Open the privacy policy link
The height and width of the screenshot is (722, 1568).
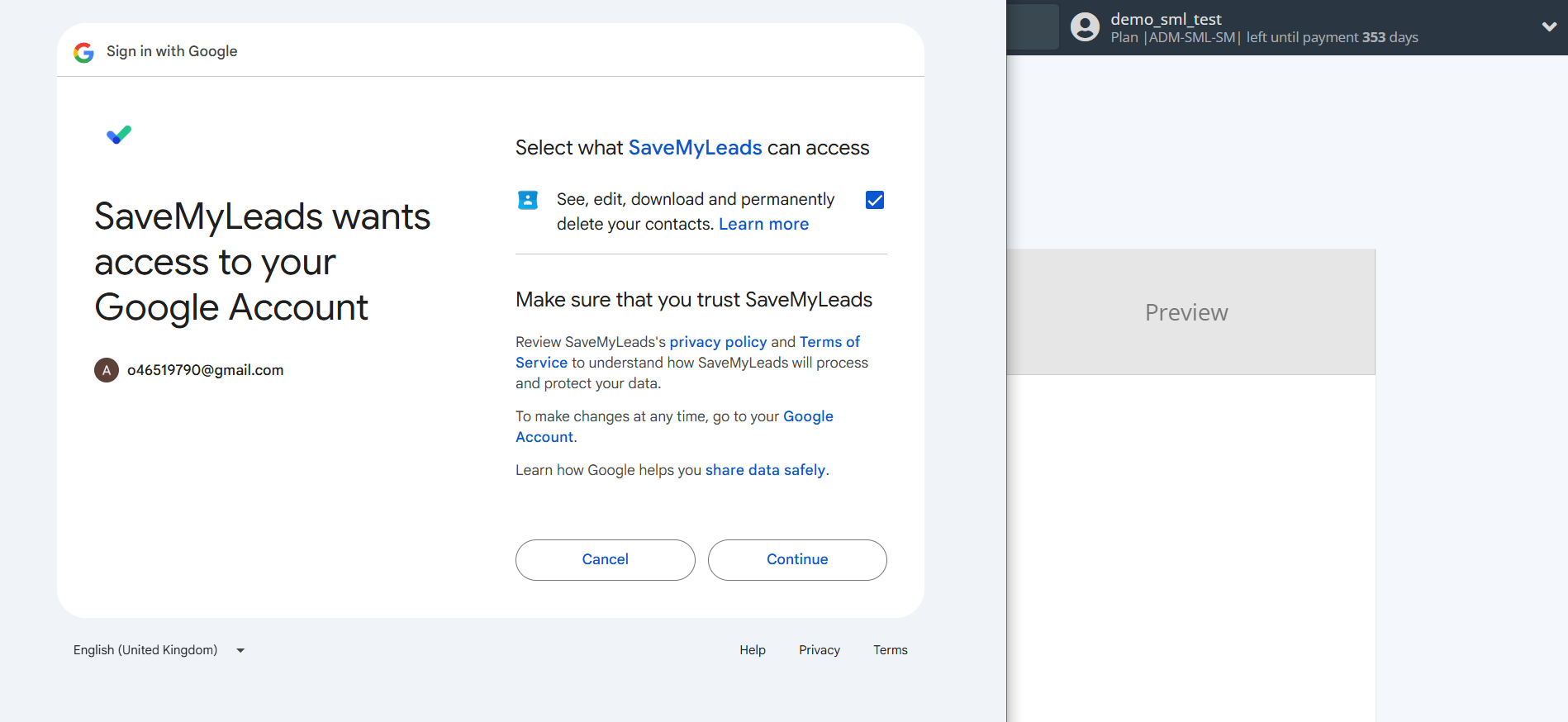(718, 342)
